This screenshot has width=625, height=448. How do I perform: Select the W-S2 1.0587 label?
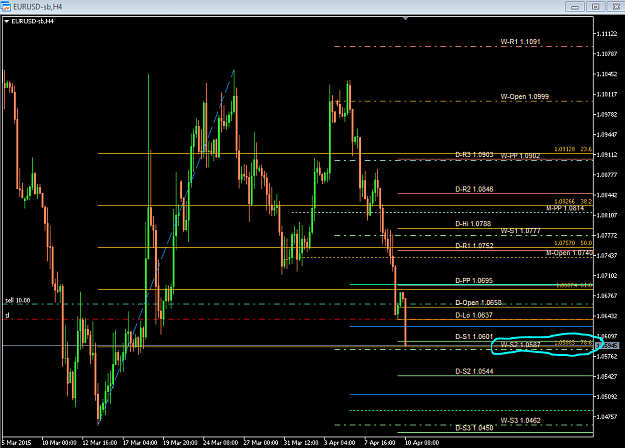(x=521, y=344)
